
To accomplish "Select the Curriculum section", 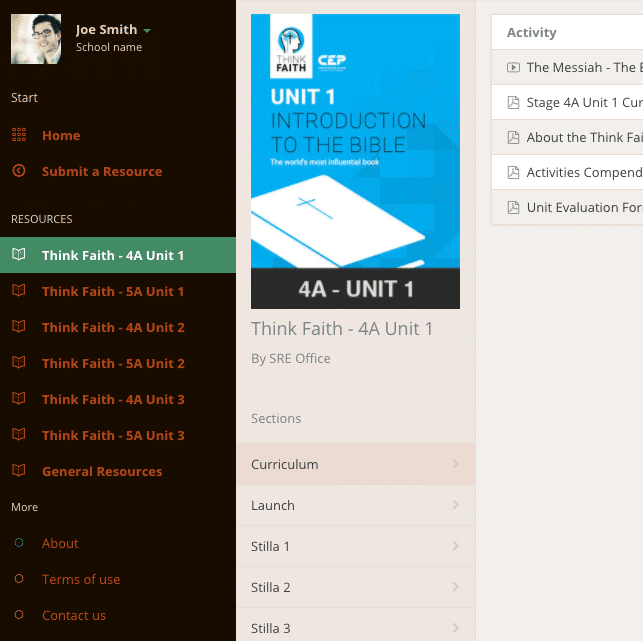I will 356,464.
